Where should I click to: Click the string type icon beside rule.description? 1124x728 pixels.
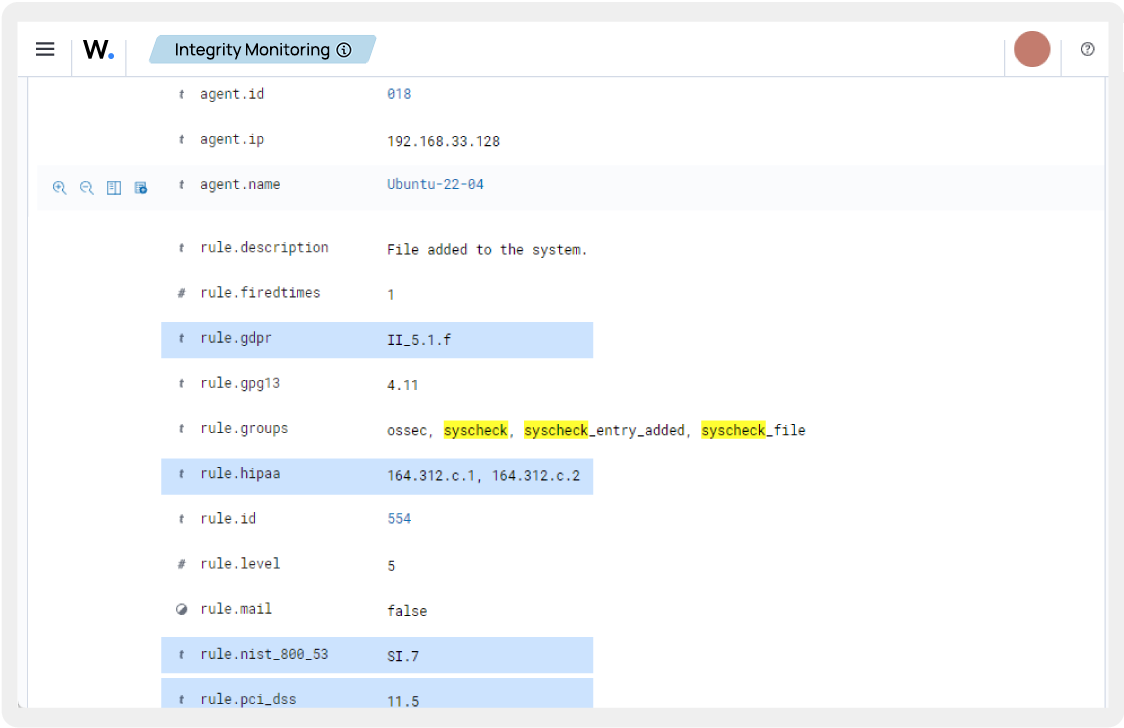(x=180, y=247)
